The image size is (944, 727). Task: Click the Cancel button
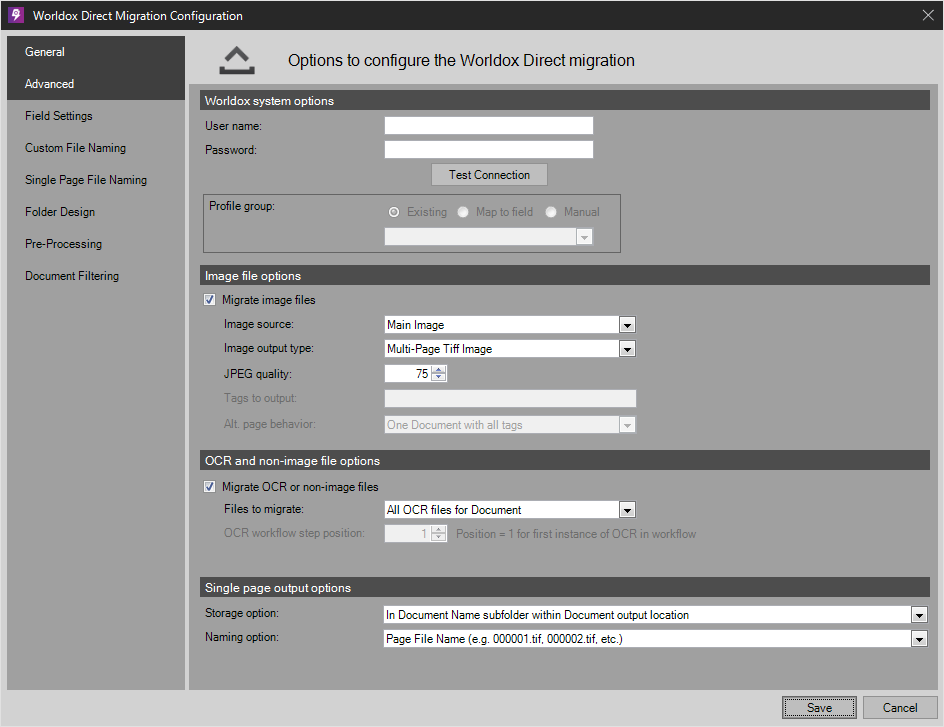click(x=900, y=708)
